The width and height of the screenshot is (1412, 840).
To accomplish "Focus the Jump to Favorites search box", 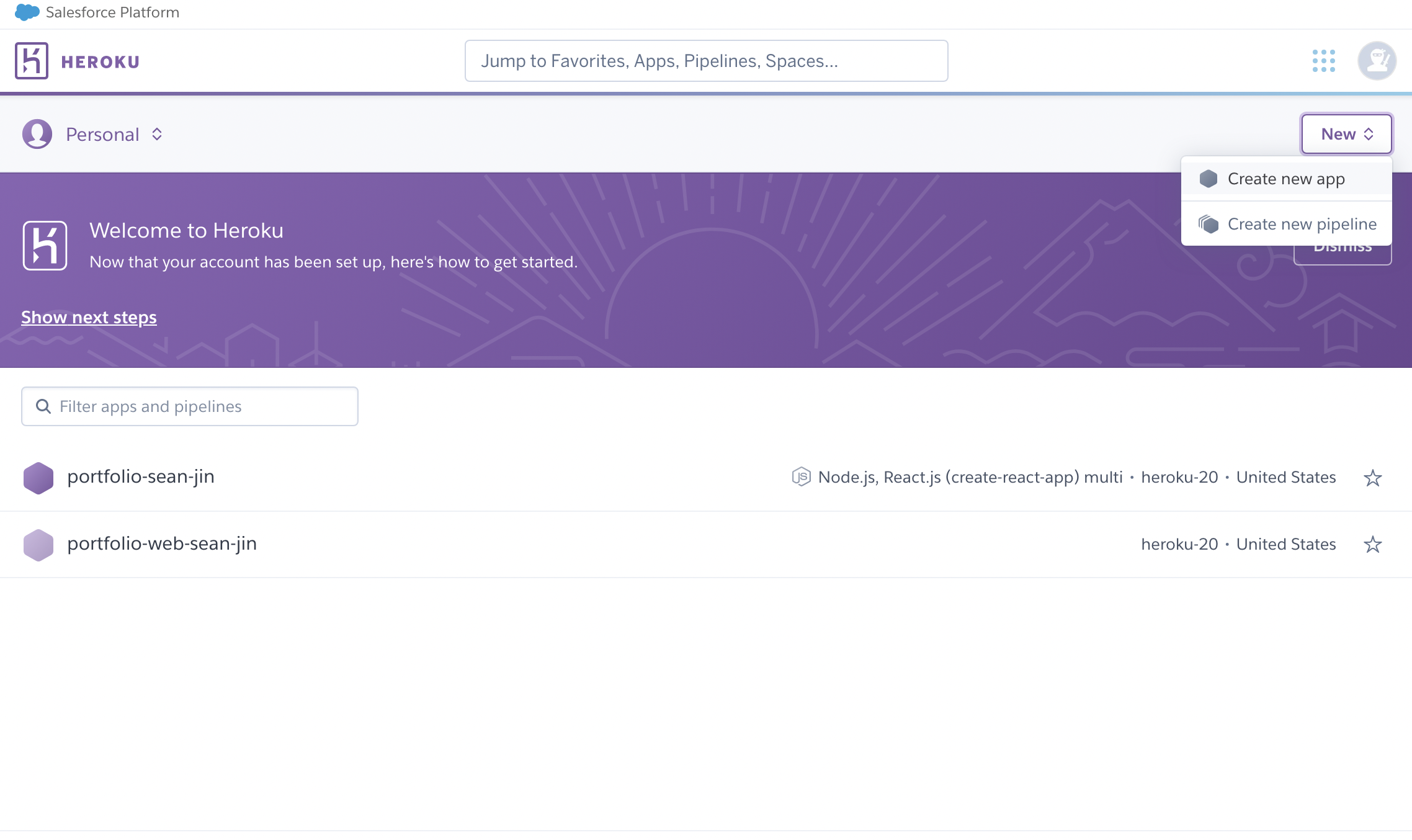I will tap(706, 61).
